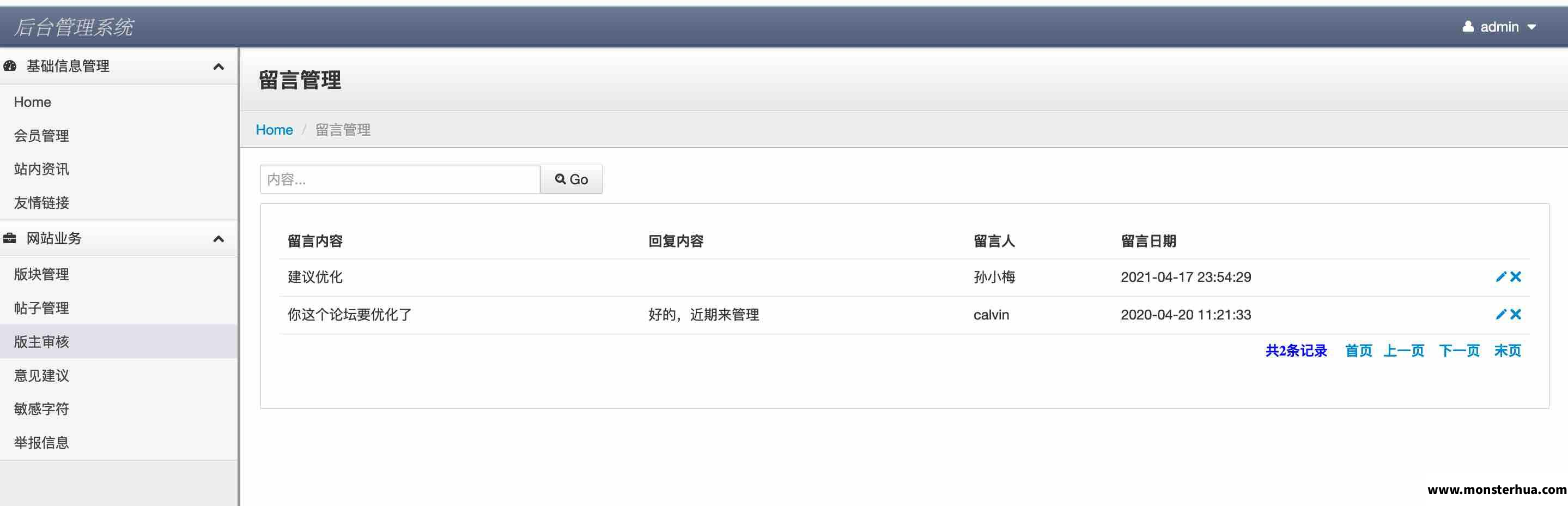The image size is (1568, 506).
Task: Click the author name 孙小梅
Action: (x=994, y=277)
